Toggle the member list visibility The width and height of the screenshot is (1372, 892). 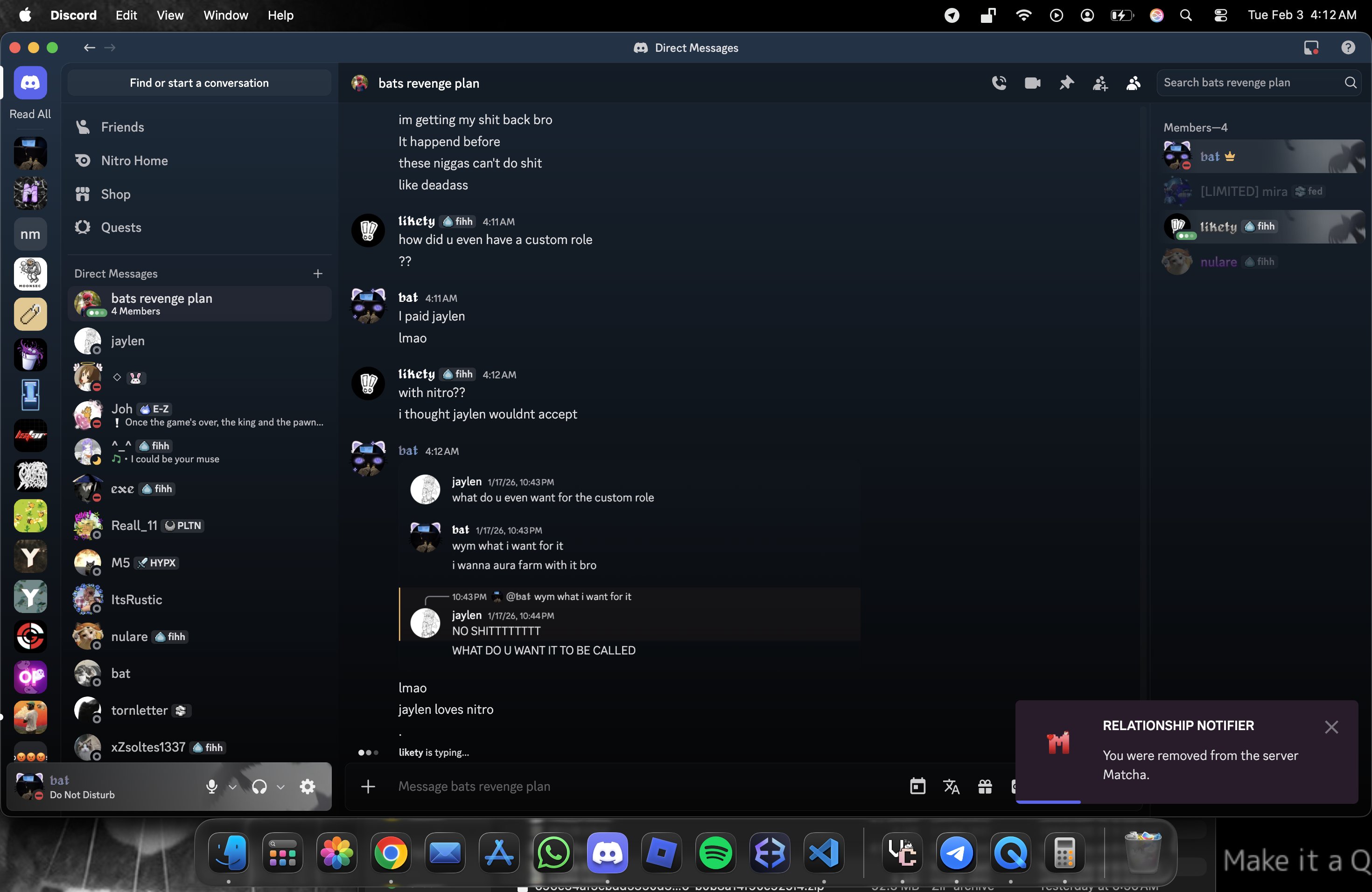(x=1134, y=83)
